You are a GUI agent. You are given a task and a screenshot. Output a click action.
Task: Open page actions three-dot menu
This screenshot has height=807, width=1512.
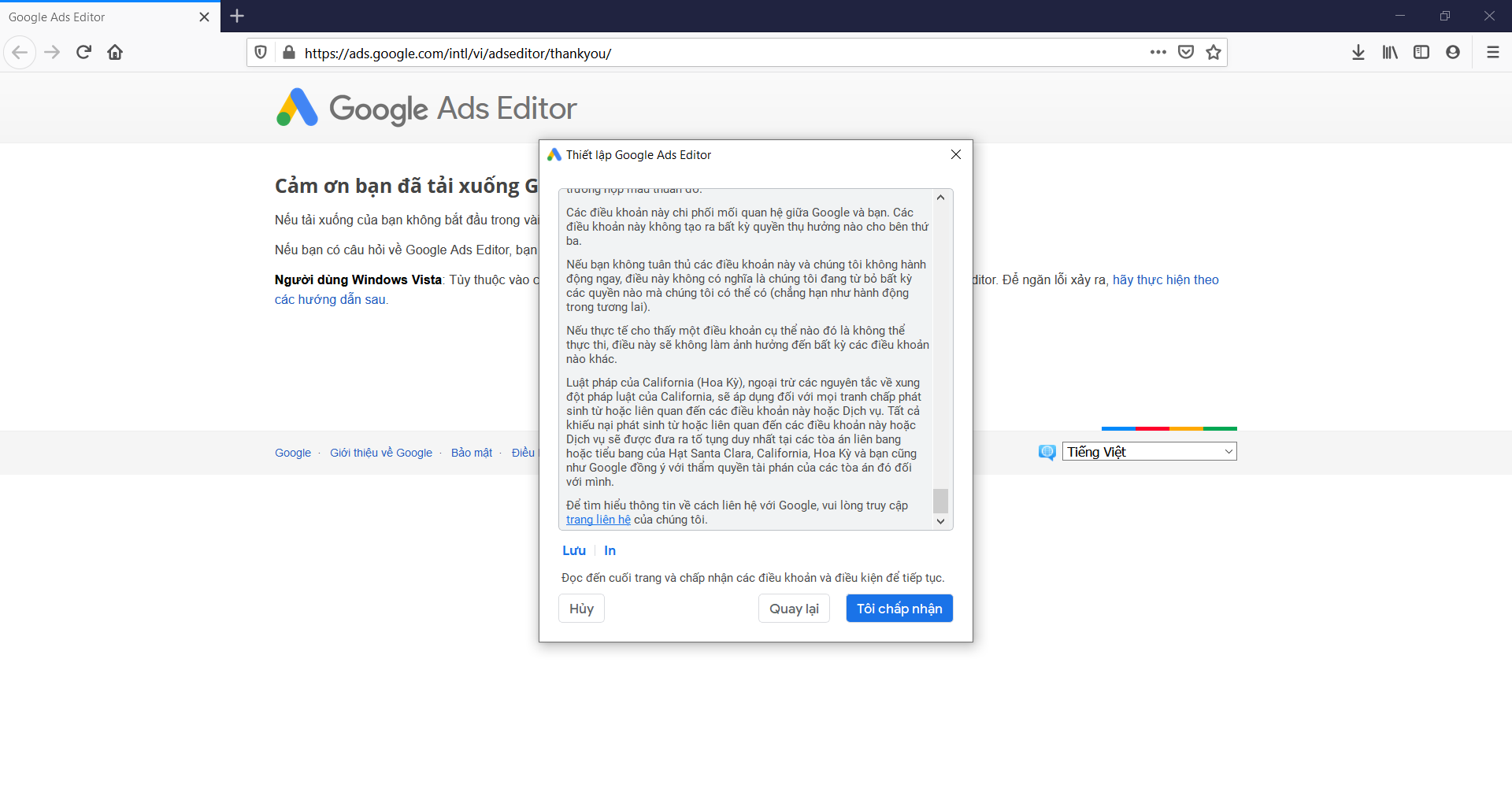pos(1158,53)
